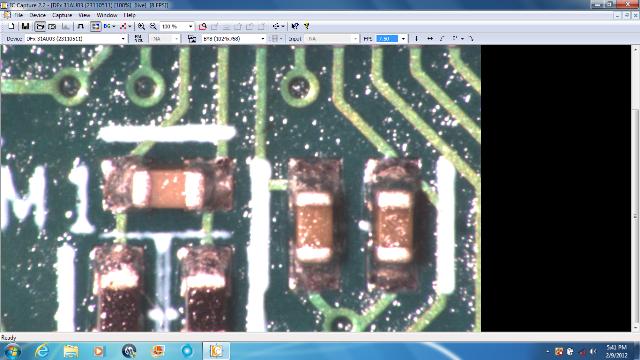Show hidden system tray icons
The width and height of the screenshot is (640, 360).
click(548, 351)
